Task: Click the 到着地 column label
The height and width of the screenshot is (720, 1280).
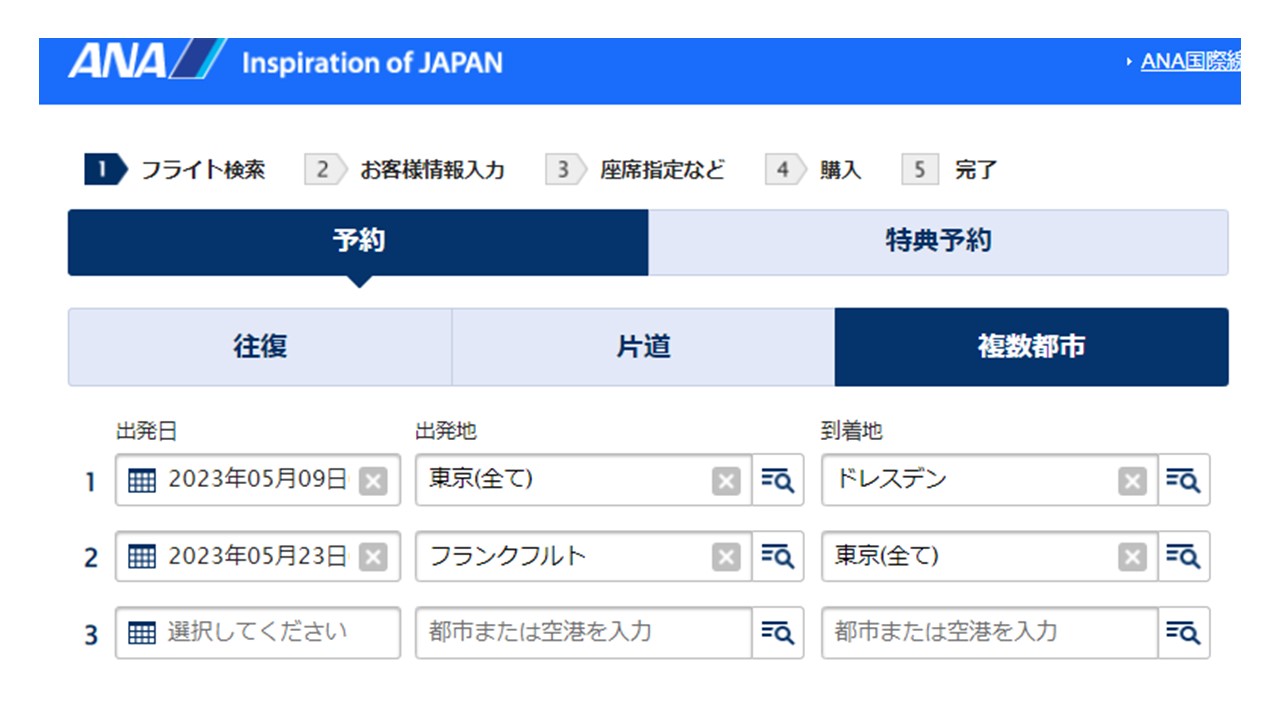Action: click(852, 431)
